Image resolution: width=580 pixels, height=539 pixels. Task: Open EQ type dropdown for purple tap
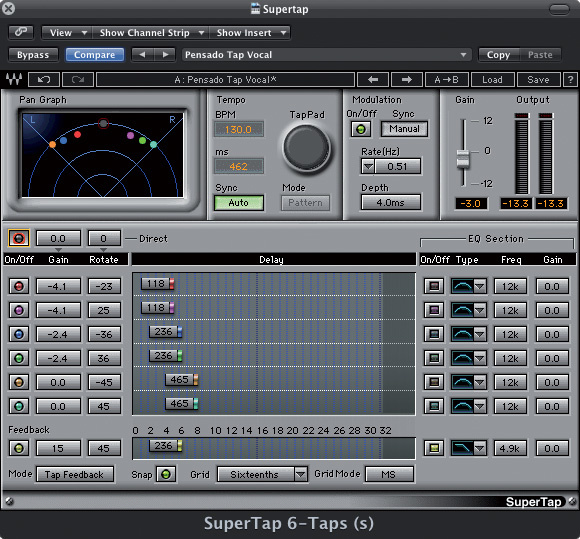[479, 310]
